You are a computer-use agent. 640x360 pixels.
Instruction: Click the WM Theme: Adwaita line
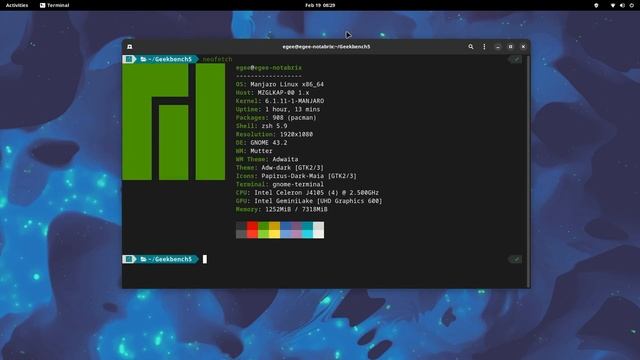[267, 159]
